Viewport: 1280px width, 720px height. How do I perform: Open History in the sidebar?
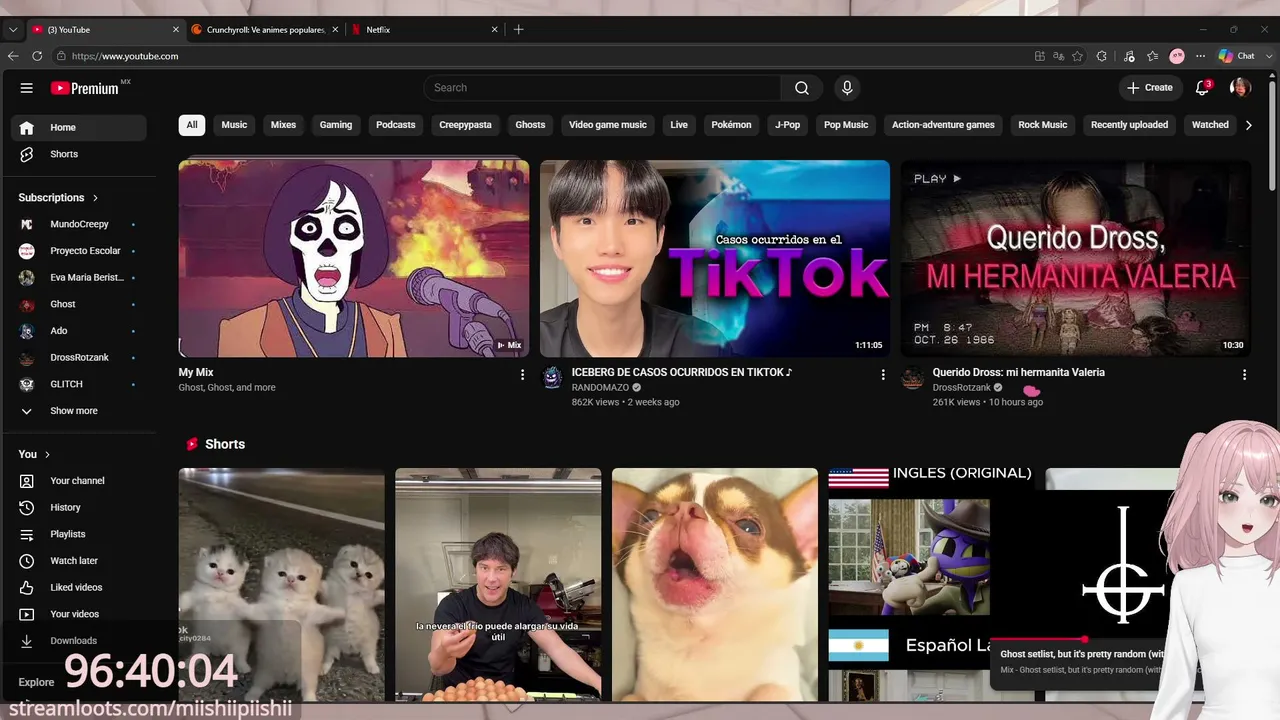coord(79,508)
